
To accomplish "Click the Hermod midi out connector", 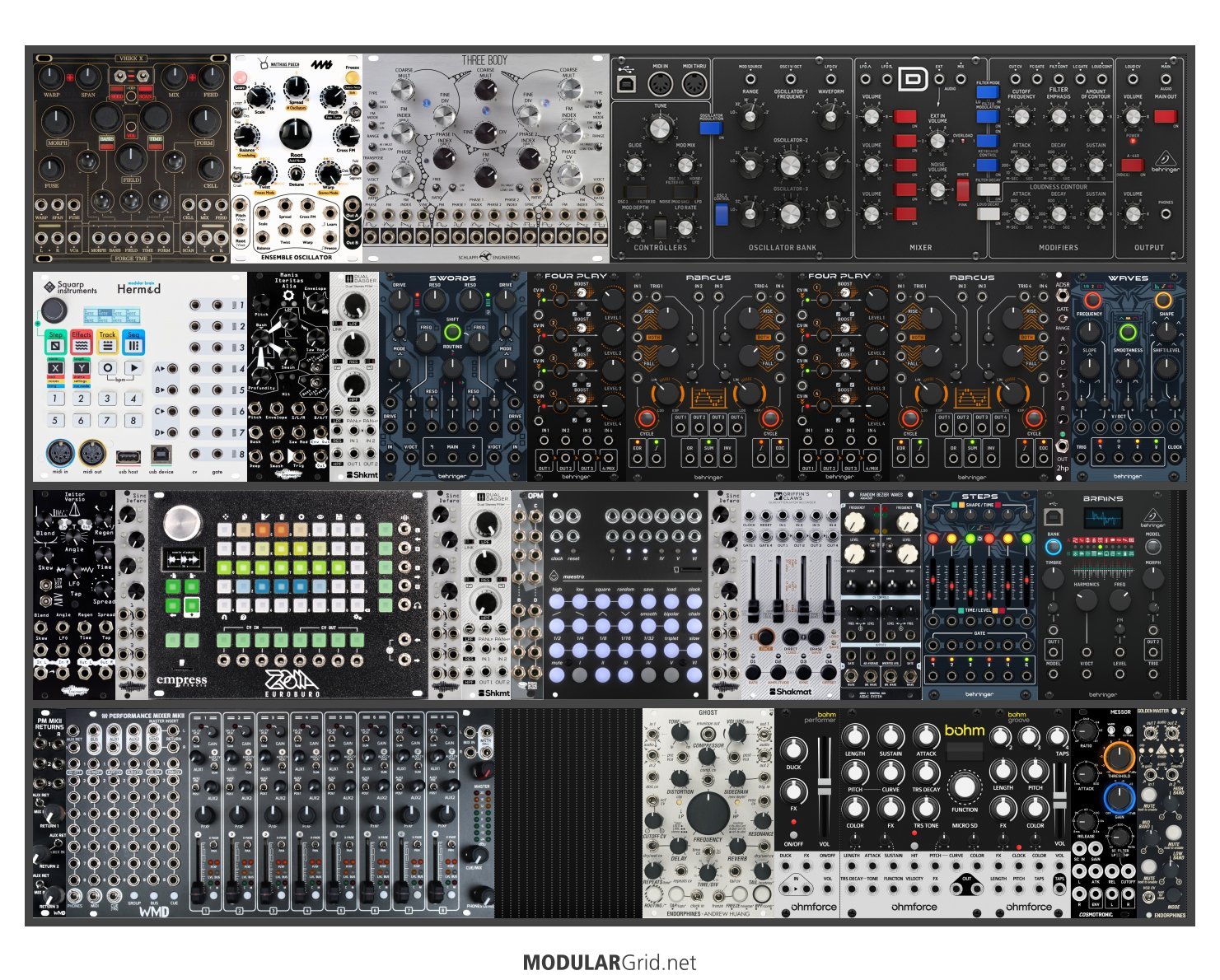I will [x=92, y=453].
